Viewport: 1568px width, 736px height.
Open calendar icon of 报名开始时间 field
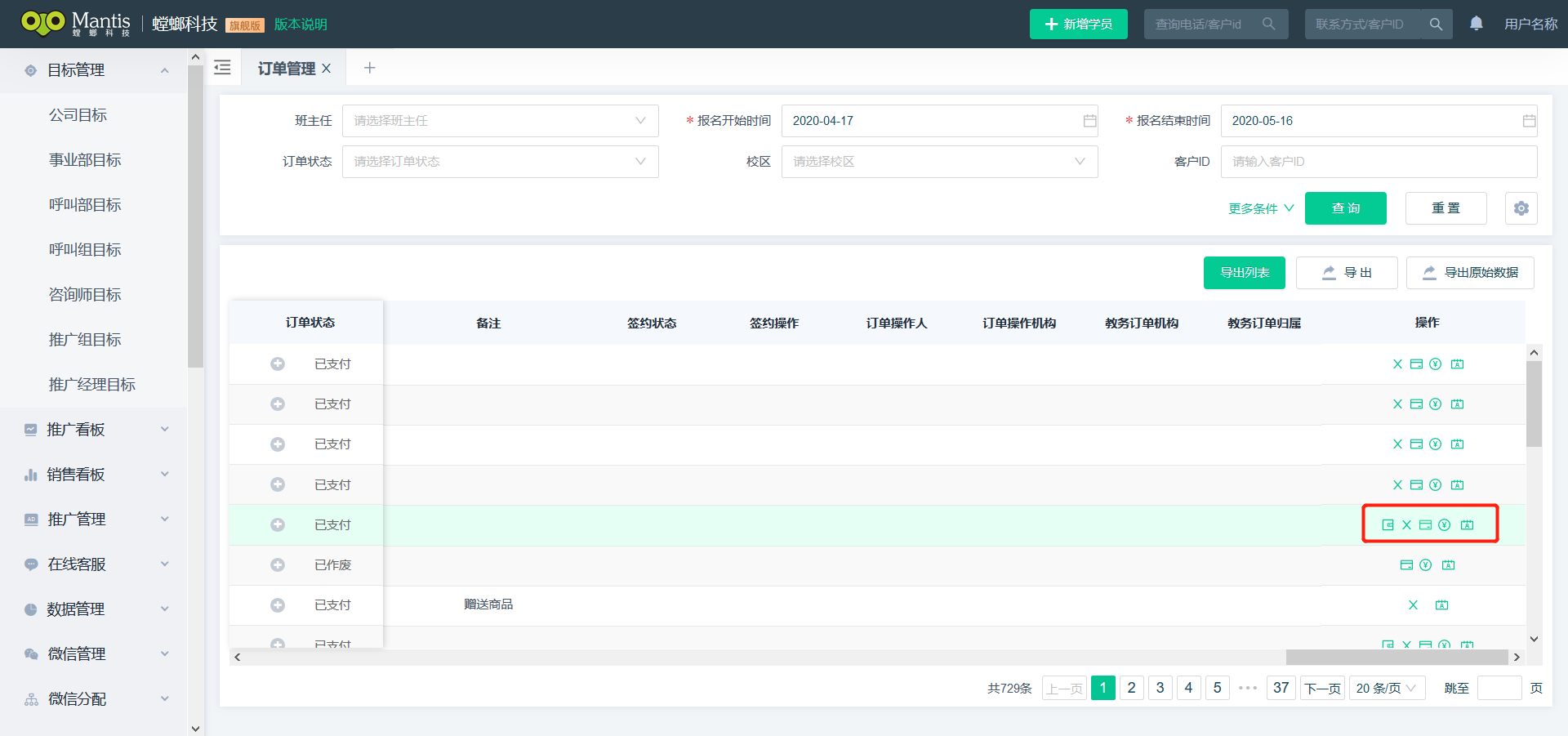click(x=1089, y=121)
